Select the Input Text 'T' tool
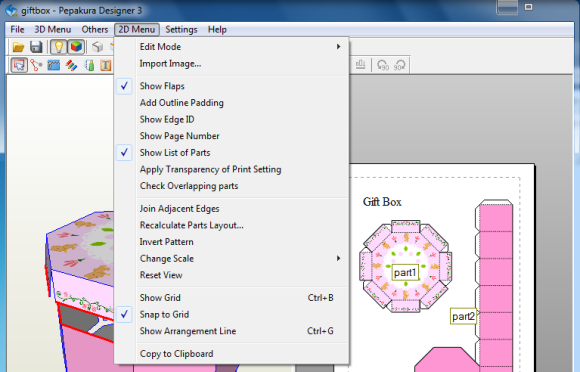The image size is (580, 372). pos(106,65)
